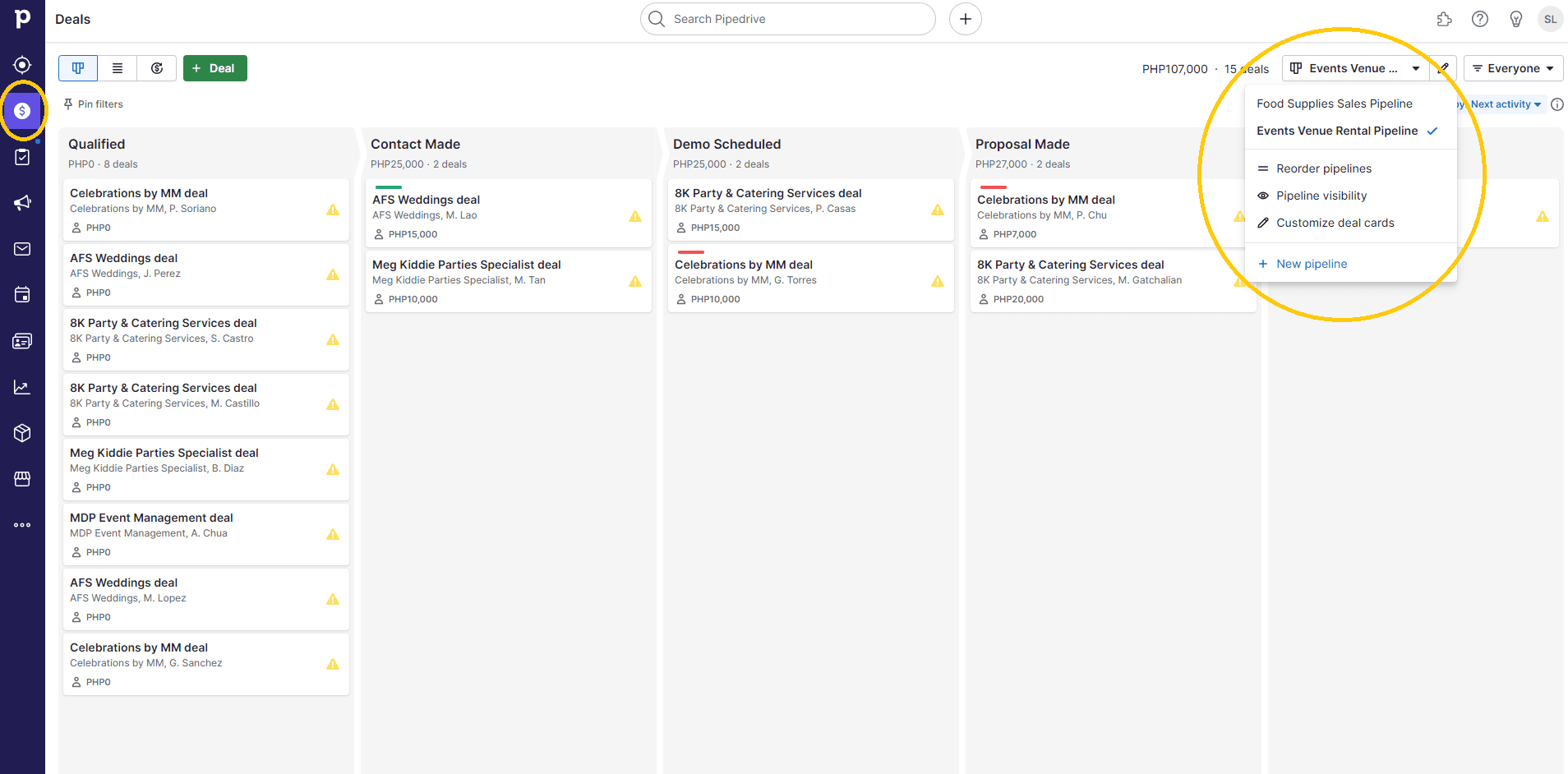
Task: Open the More ellipsis sidebar menu
Action: point(22,525)
